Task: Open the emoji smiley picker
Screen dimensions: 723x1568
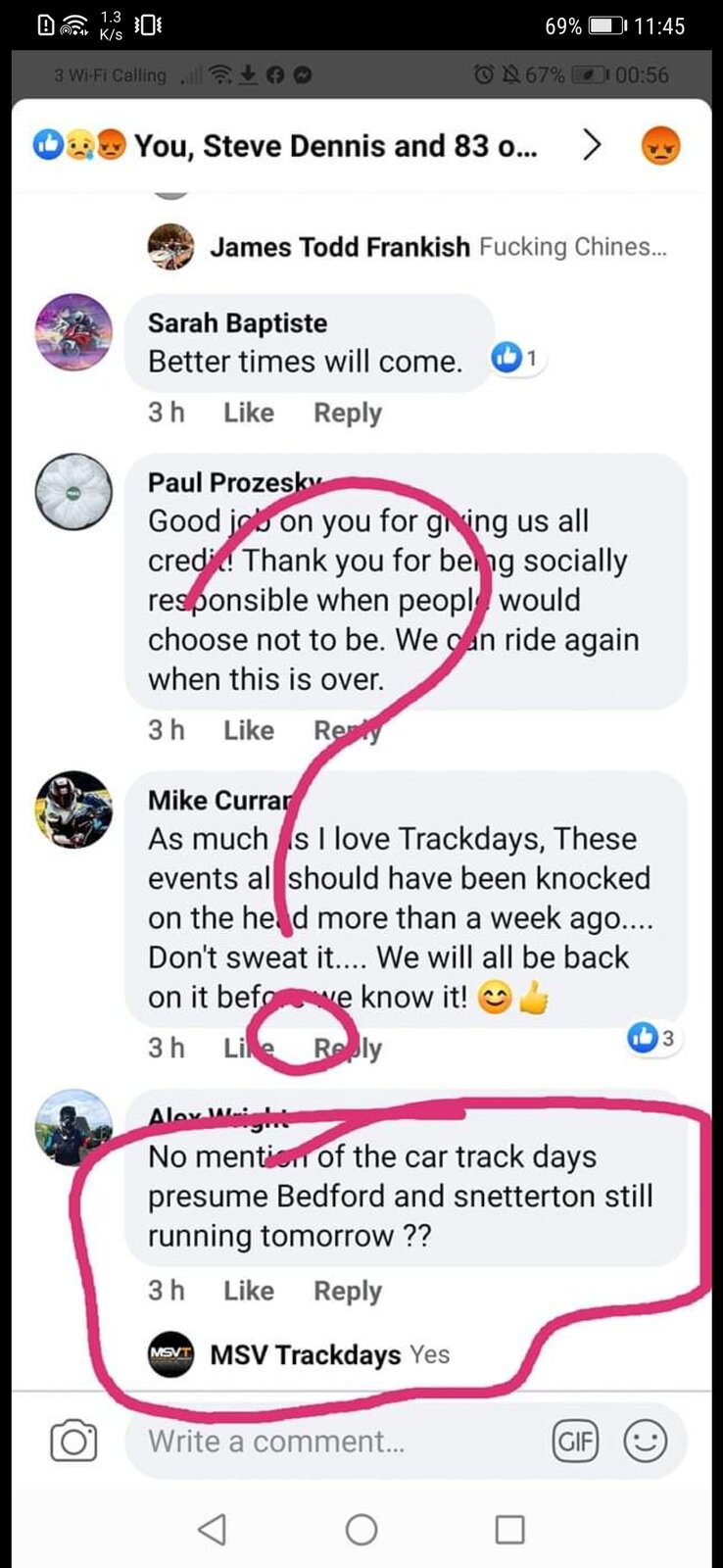Action: coord(646,1441)
